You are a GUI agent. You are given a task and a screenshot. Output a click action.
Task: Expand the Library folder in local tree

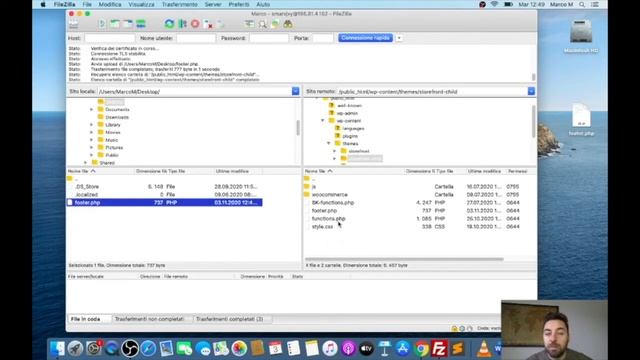point(91,125)
